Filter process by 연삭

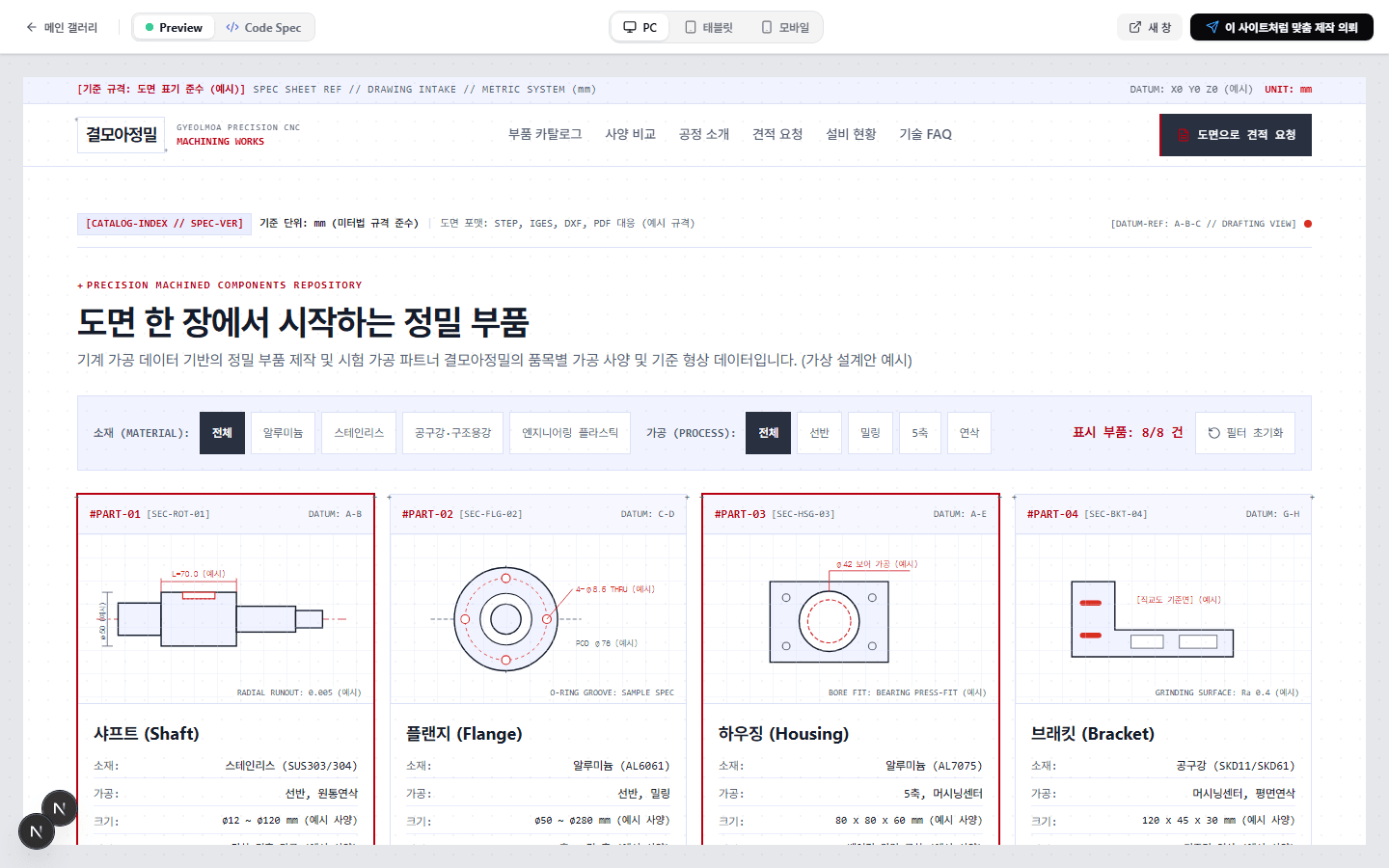tap(969, 433)
